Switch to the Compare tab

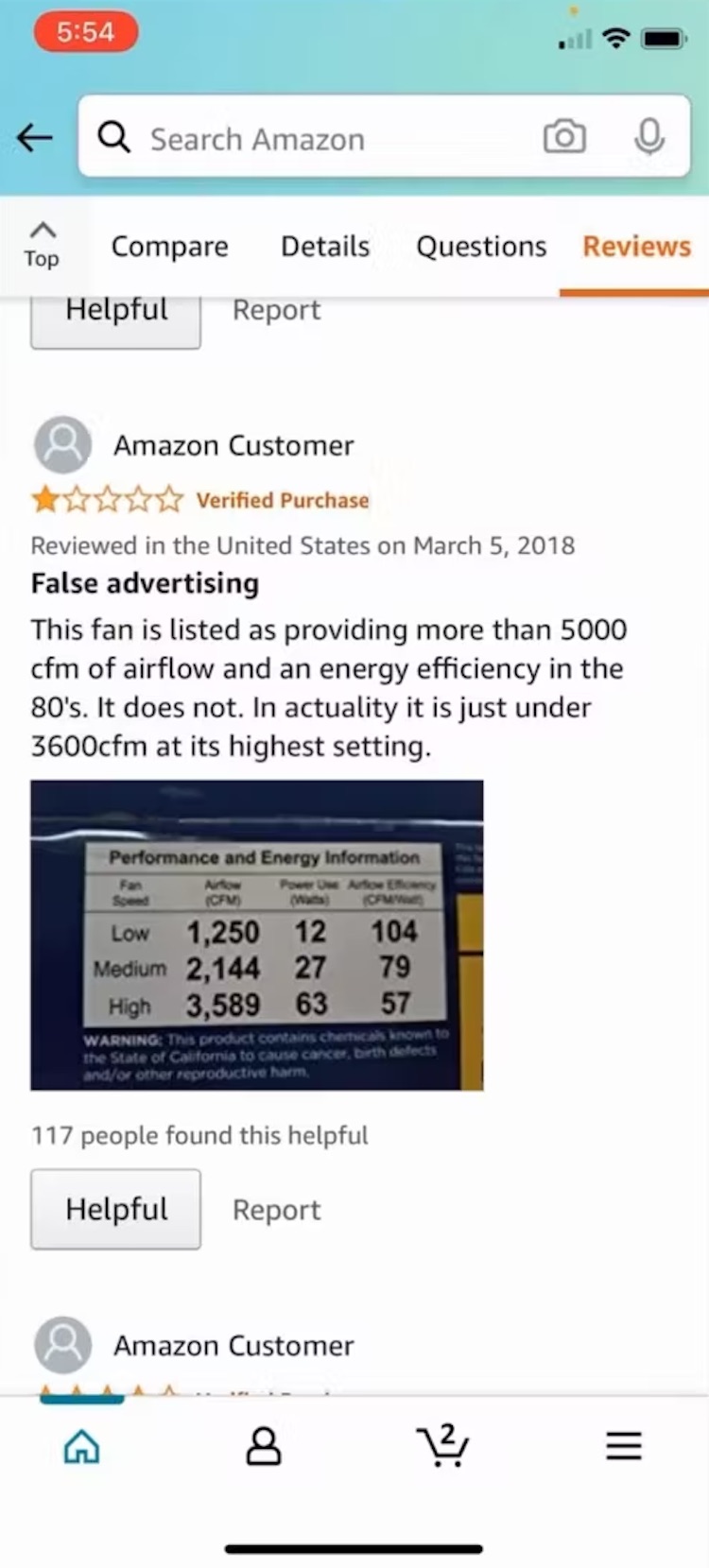(170, 247)
